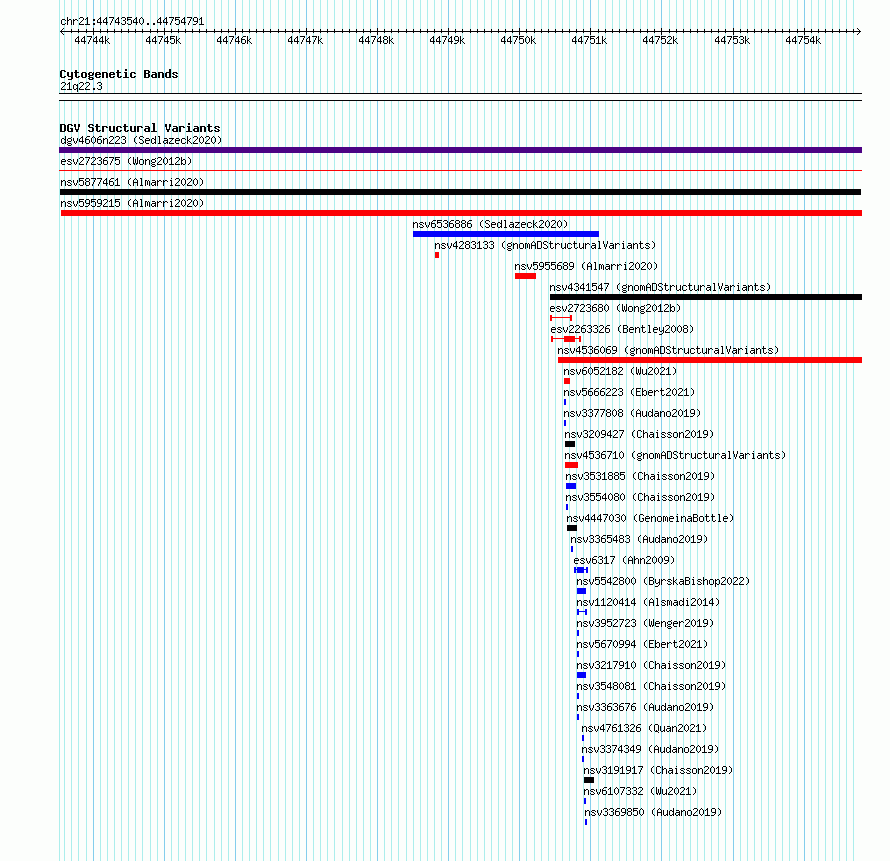Click the black nsv4341547 variant bar
The width and height of the screenshot is (890, 861).
[x=706, y=297]
